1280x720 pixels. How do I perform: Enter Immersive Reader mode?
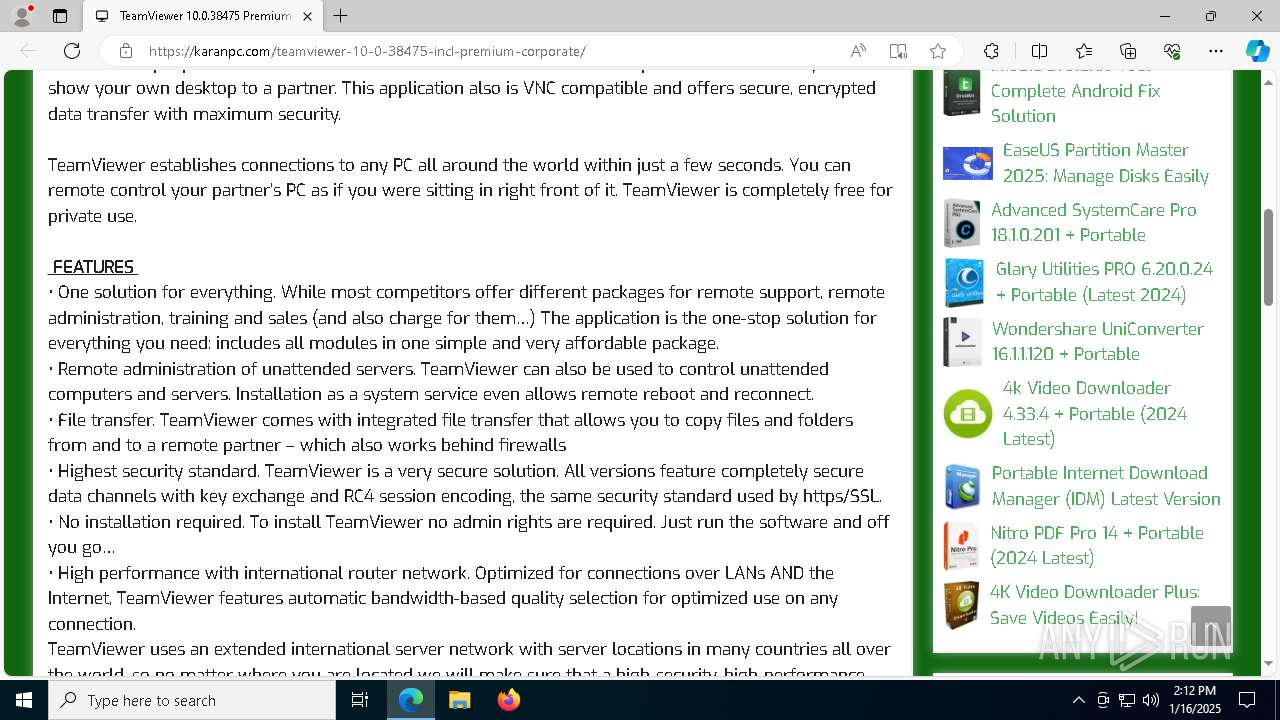(898, 51)
